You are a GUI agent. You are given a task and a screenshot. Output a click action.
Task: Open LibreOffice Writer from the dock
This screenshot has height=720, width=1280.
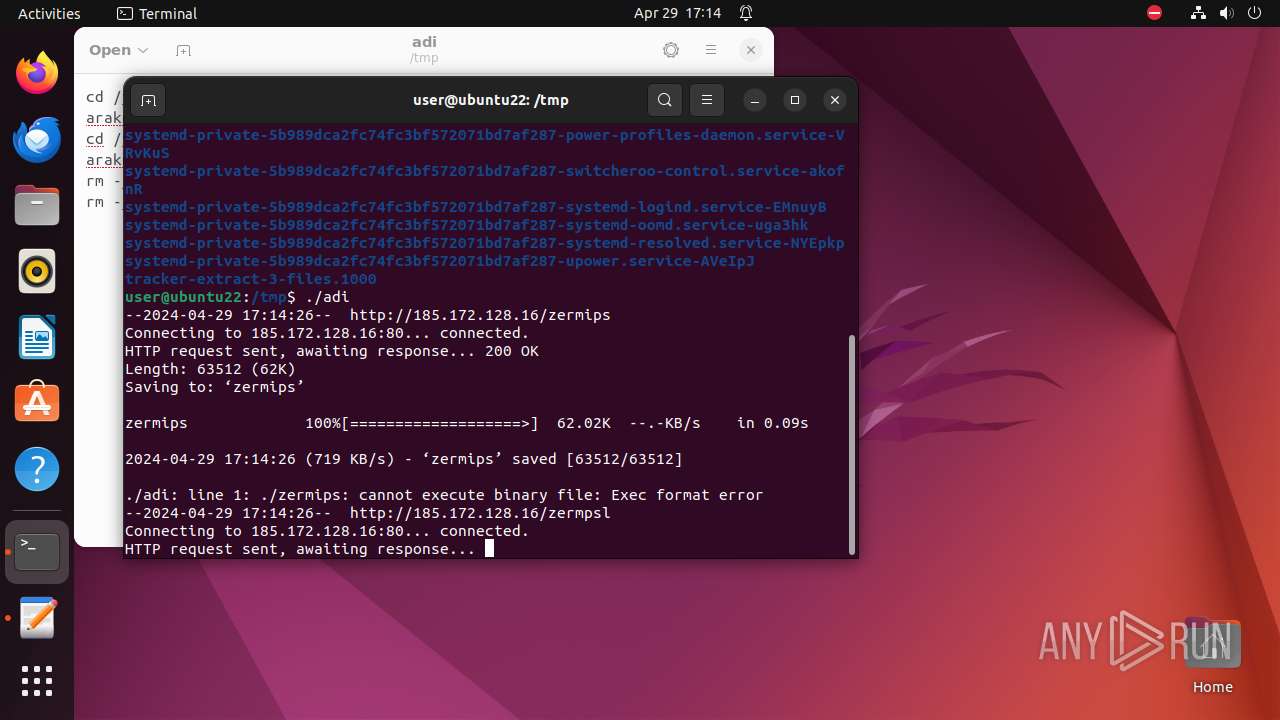37,337
